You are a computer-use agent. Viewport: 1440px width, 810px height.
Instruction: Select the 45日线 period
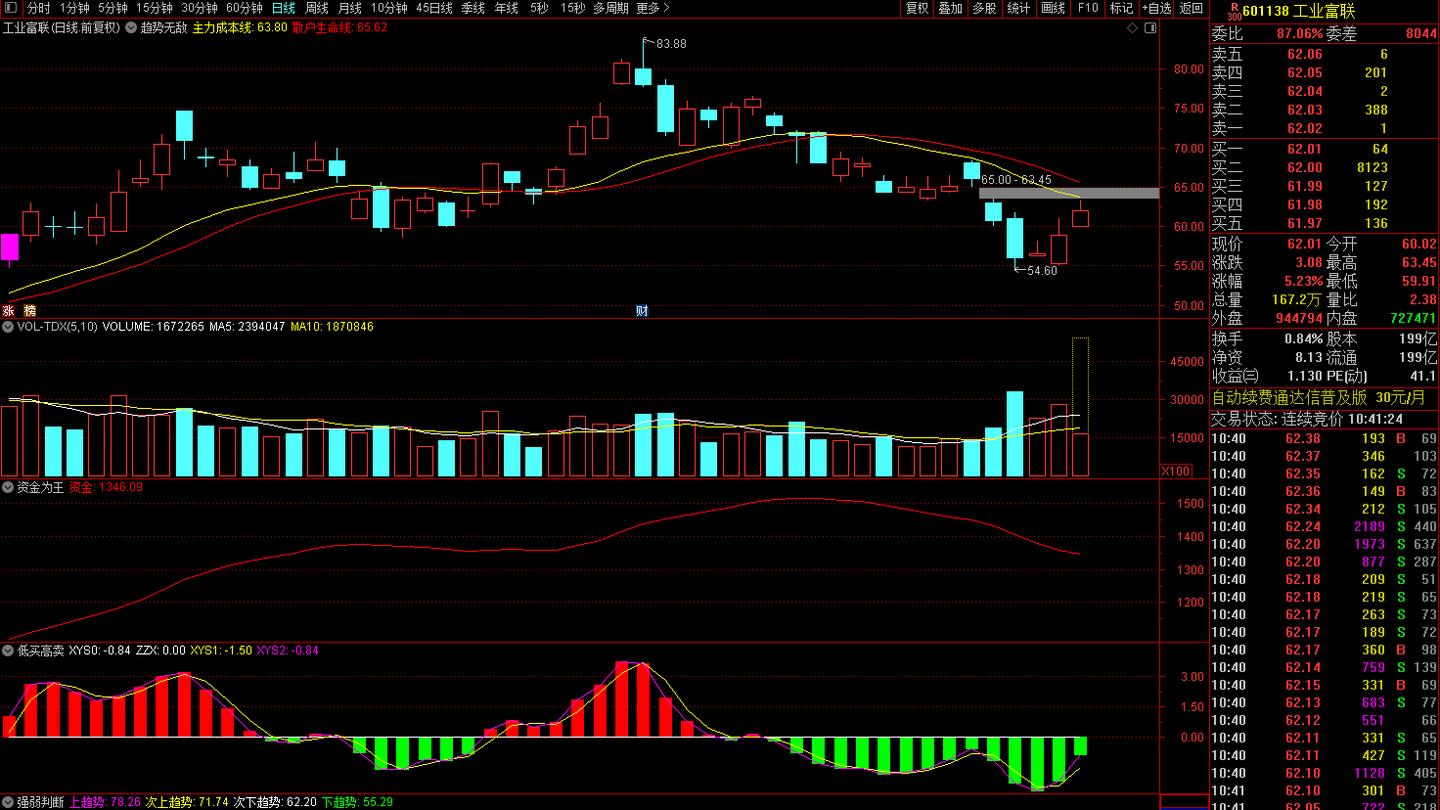(434, 8)
